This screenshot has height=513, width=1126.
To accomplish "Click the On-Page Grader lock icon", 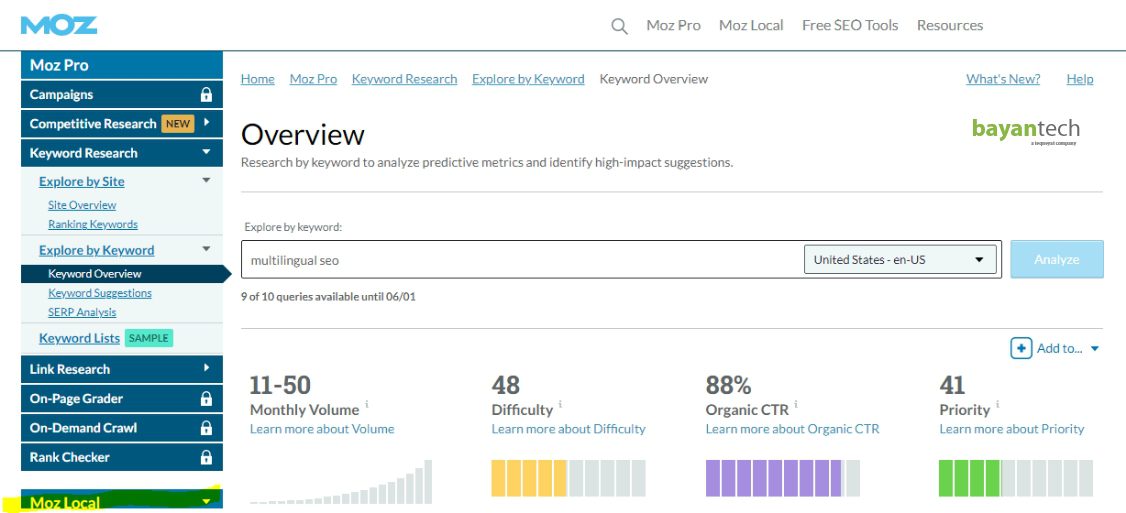I will click(206, 399).
